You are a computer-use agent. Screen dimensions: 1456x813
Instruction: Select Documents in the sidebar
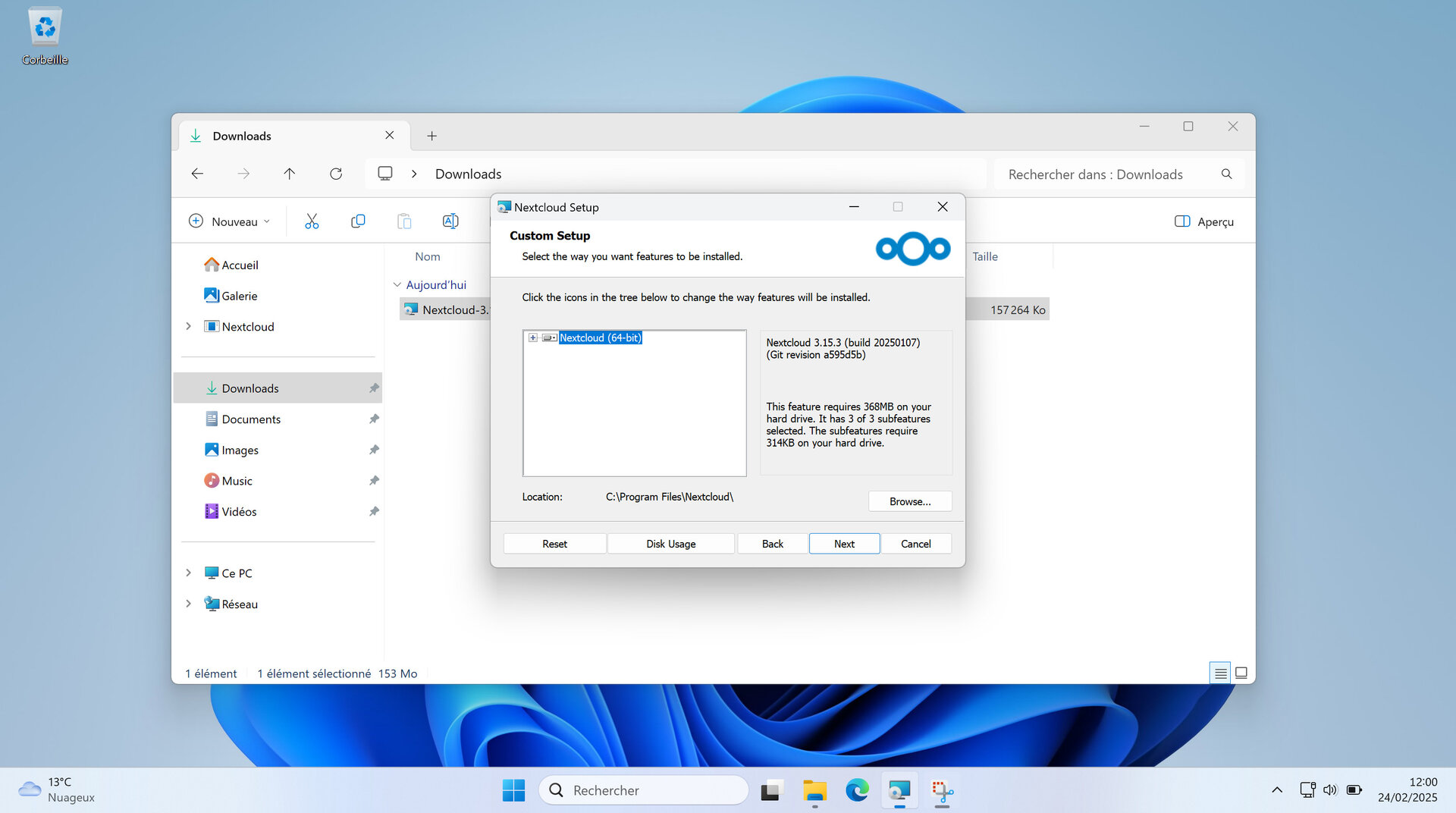pos(250,419)
